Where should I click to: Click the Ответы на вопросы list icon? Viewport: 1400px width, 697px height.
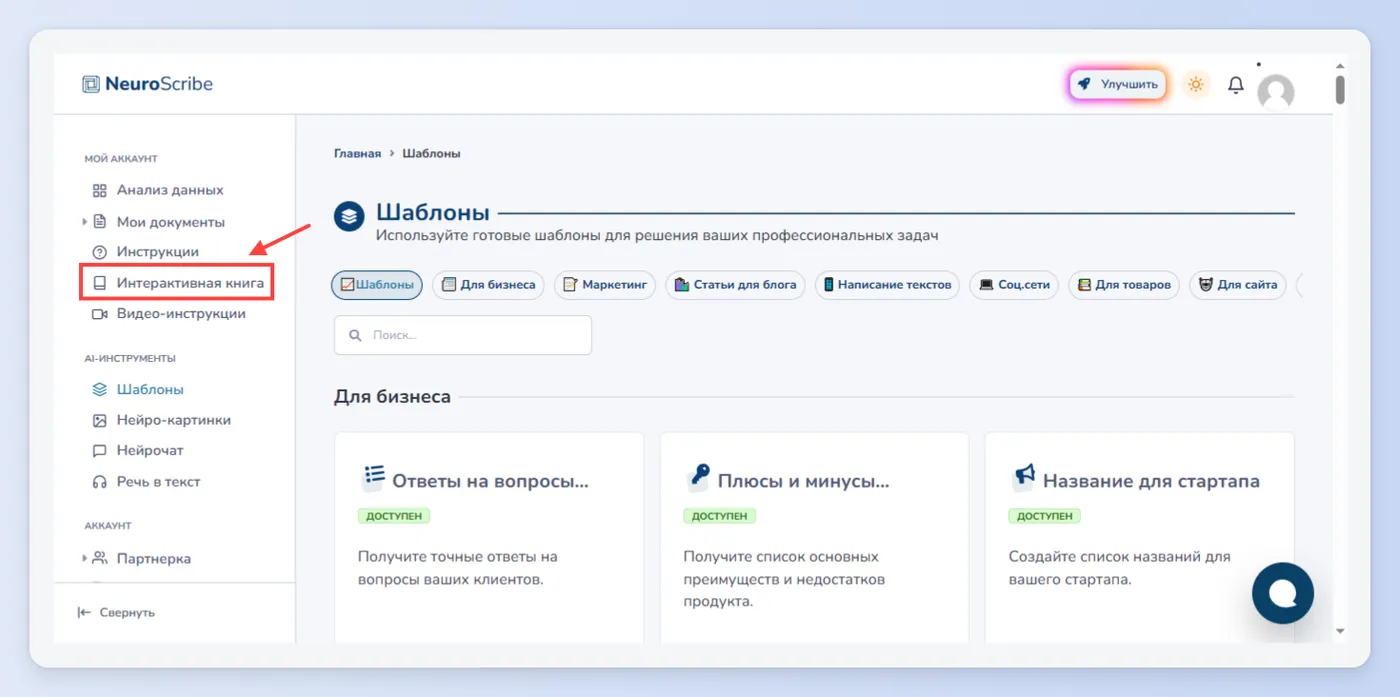(x=373, y=478)
